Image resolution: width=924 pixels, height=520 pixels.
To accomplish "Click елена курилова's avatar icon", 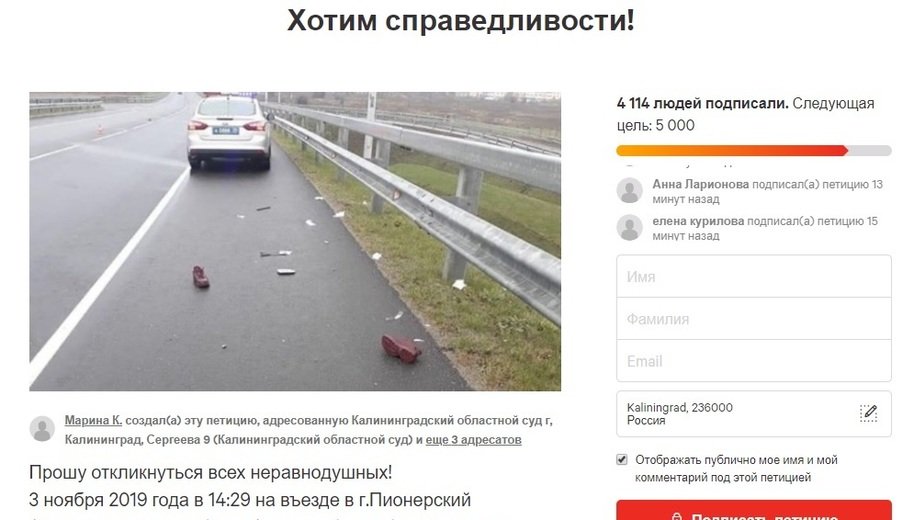I will pyautogui.click(x=629, y=228).
